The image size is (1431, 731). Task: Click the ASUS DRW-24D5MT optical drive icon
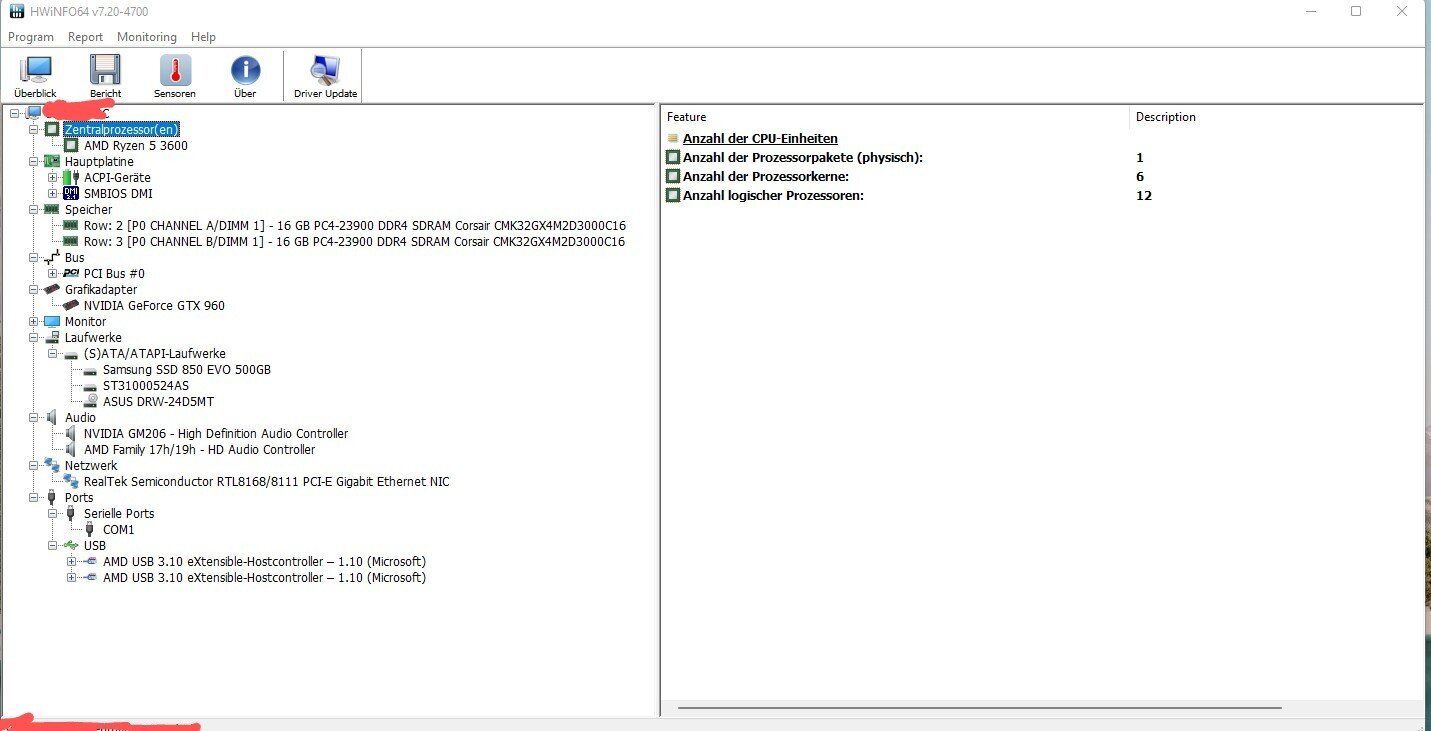click(90, 402)
